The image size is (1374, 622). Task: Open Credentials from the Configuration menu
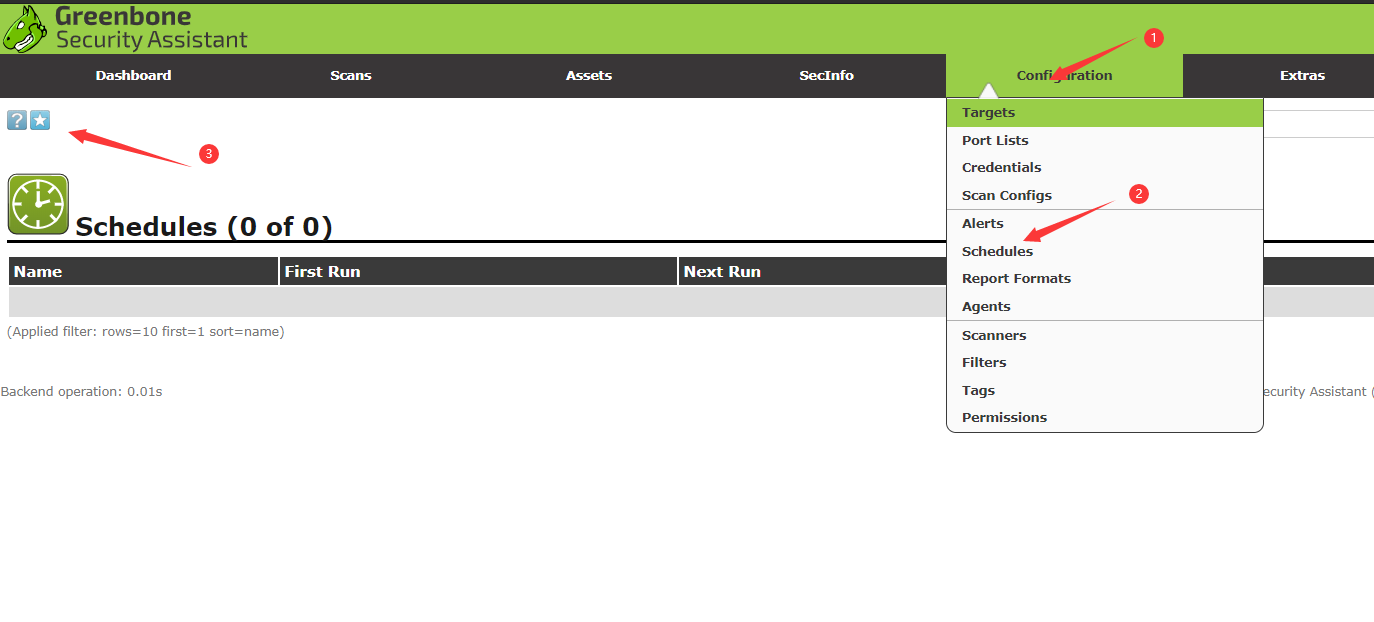pos(1001,168)
